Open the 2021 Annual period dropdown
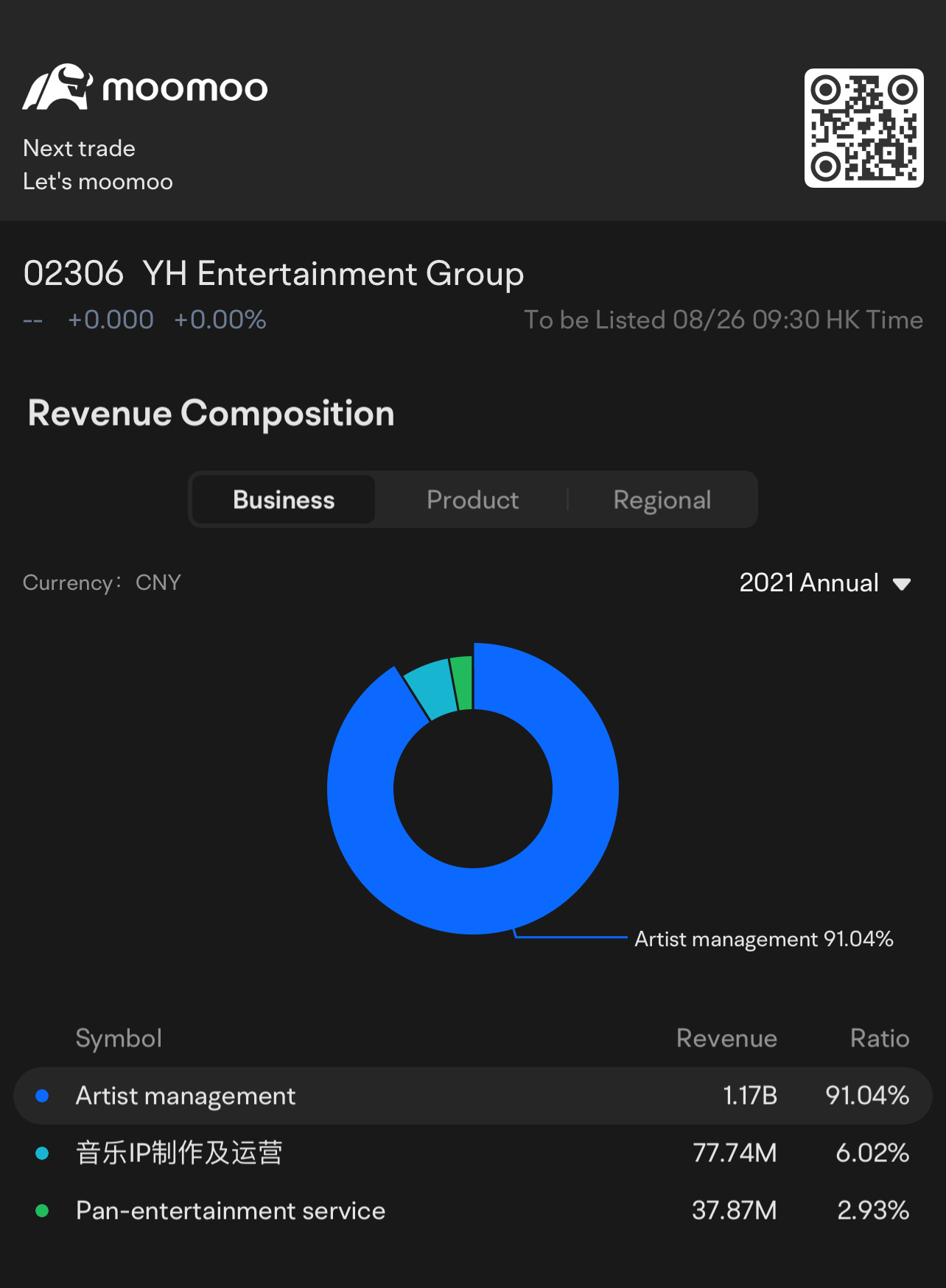The width and height of the screenshot is (946, 1288). [825, 583]
